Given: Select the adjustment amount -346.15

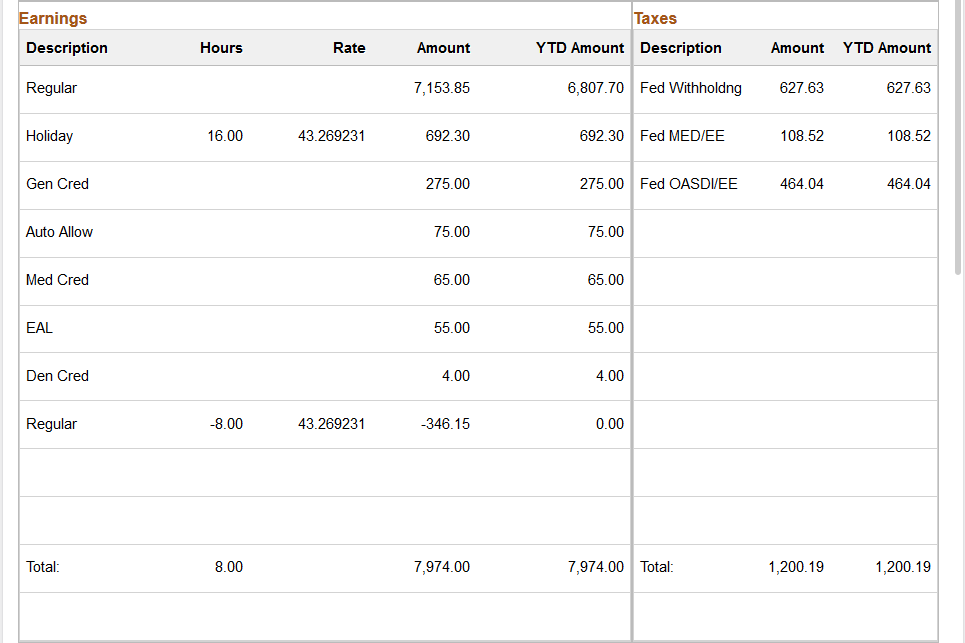Looking at the screenshot, I should tap(446, 424).
